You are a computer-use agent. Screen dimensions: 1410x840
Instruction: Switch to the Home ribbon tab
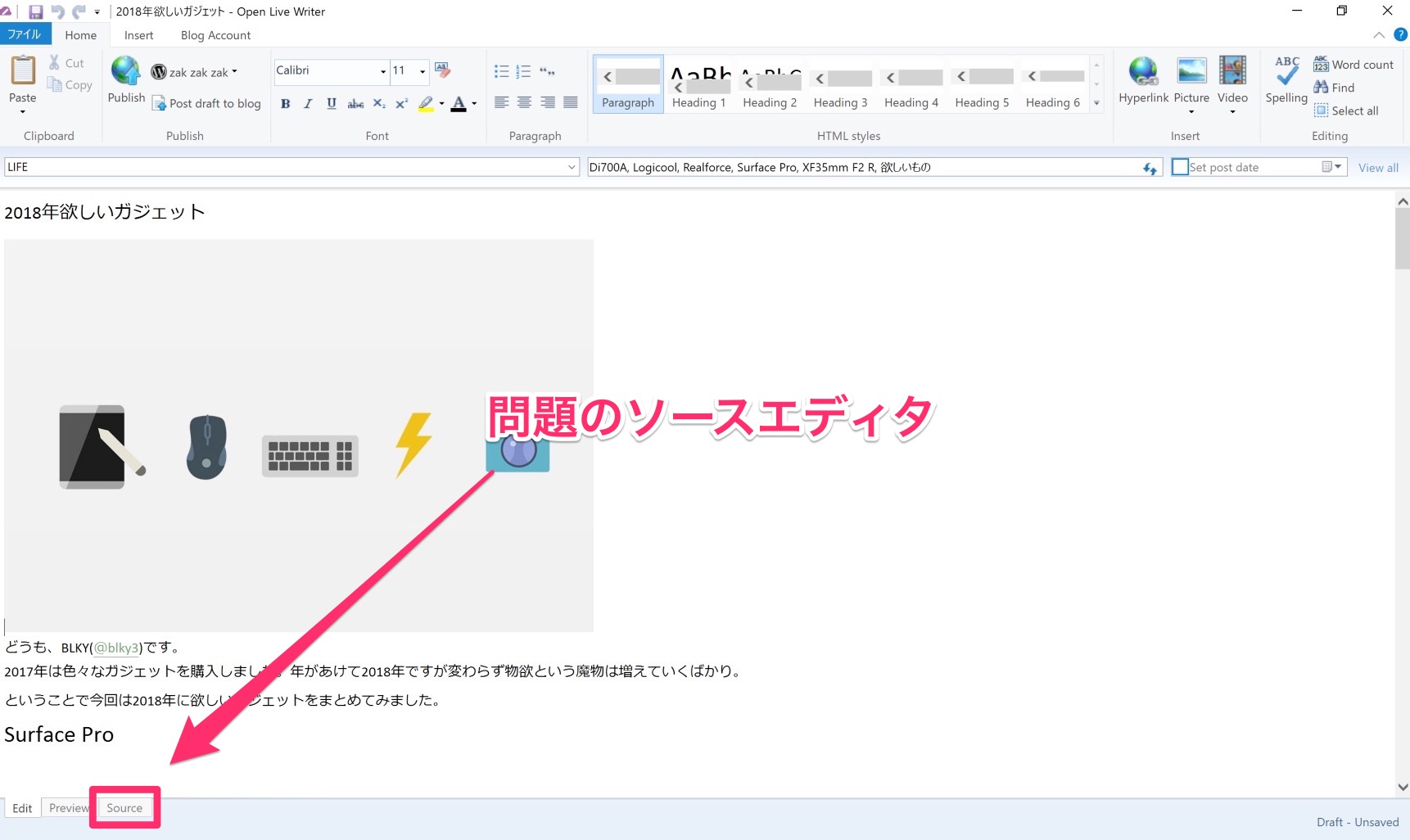pos(81,35)
